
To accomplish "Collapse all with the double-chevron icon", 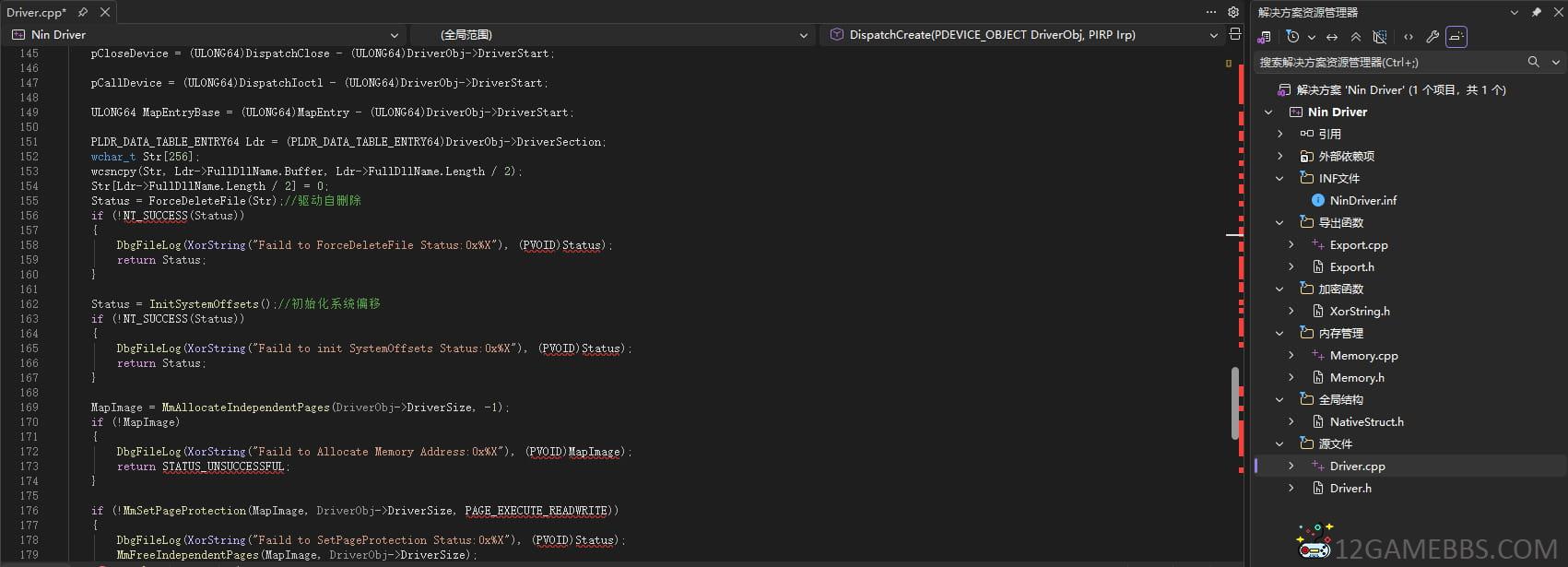I will click(1355, 37).
